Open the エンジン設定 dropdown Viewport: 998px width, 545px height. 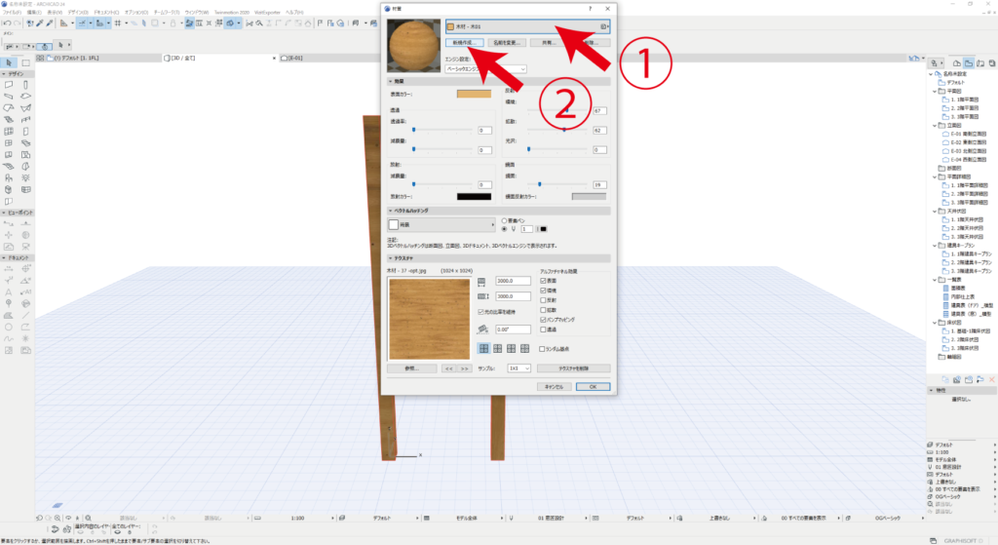click(x=486, y=69)
